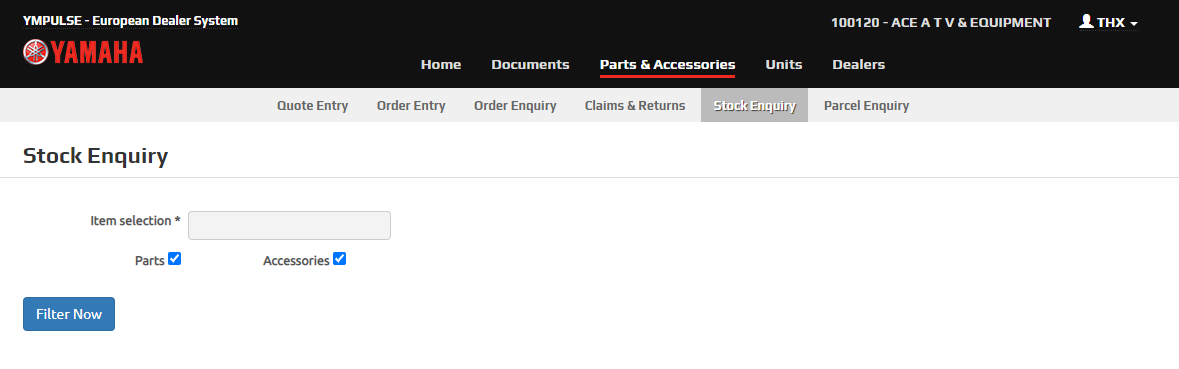Image resolution: width=1179 pixels, height=369 pixels.
Task: Uncheck the Parts checkbox
Action: (x=174, y=259)
